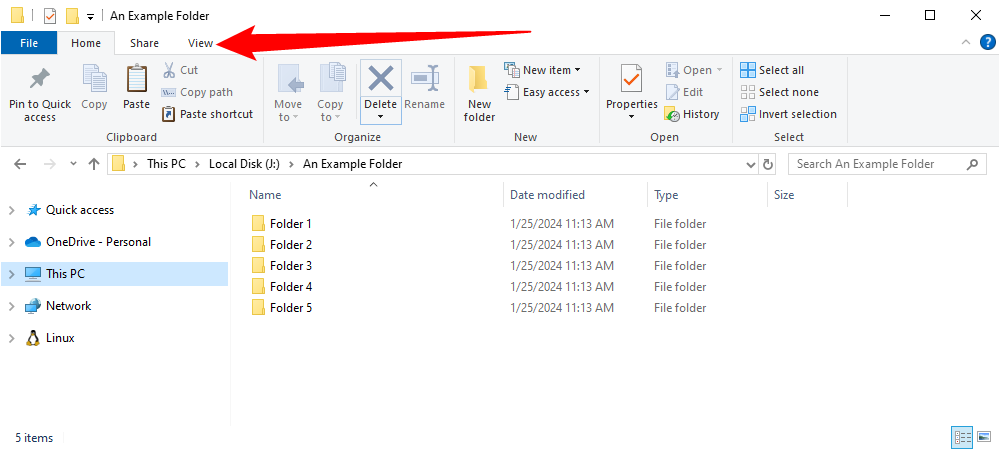Screen dimensions: 1000x450
Task: Click the History button
Action: [692, 114]
